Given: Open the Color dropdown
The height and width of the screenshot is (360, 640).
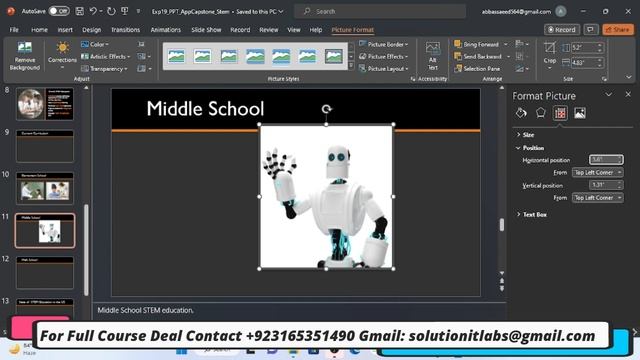Looking at the screenshot, I should 95,44.
